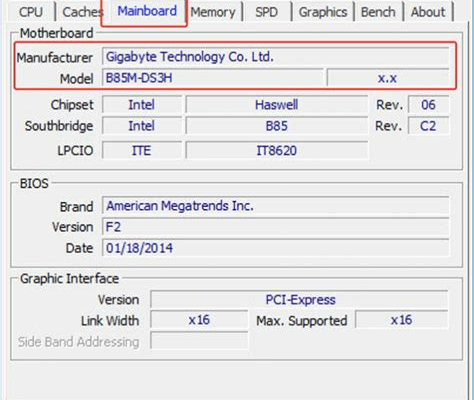The width and height of the screenshot is (474, 400).
Task: Click the Link Width label
Action: click(x=110, y=321)
